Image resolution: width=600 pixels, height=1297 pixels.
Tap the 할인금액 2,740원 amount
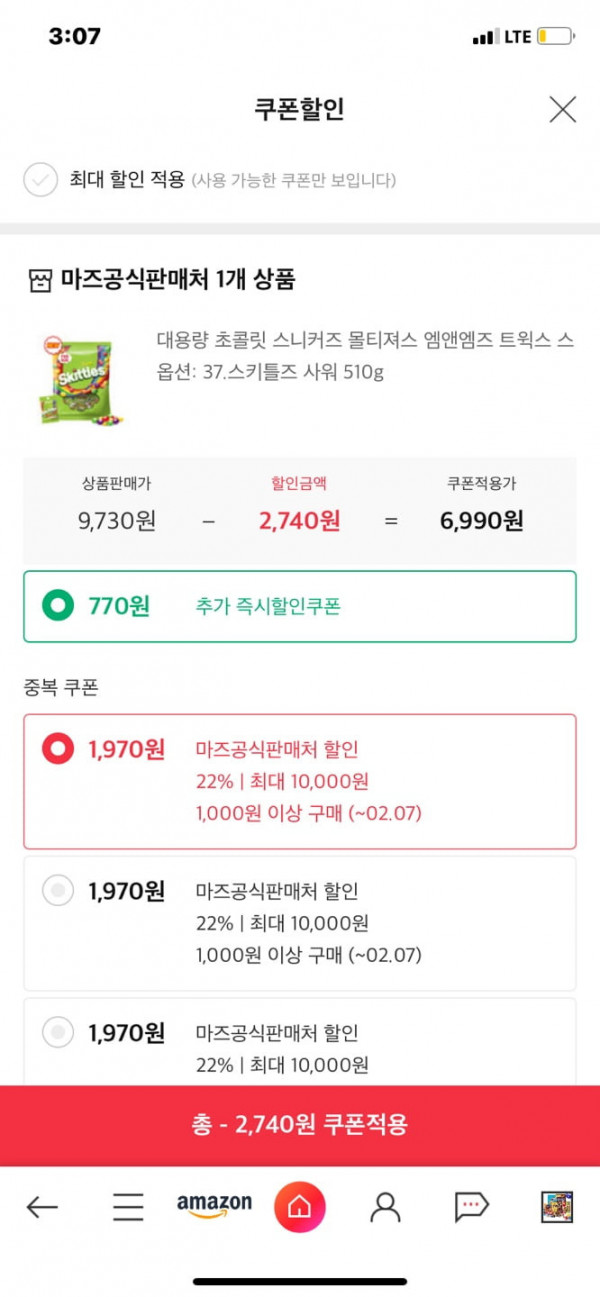[x=299, y=520]
